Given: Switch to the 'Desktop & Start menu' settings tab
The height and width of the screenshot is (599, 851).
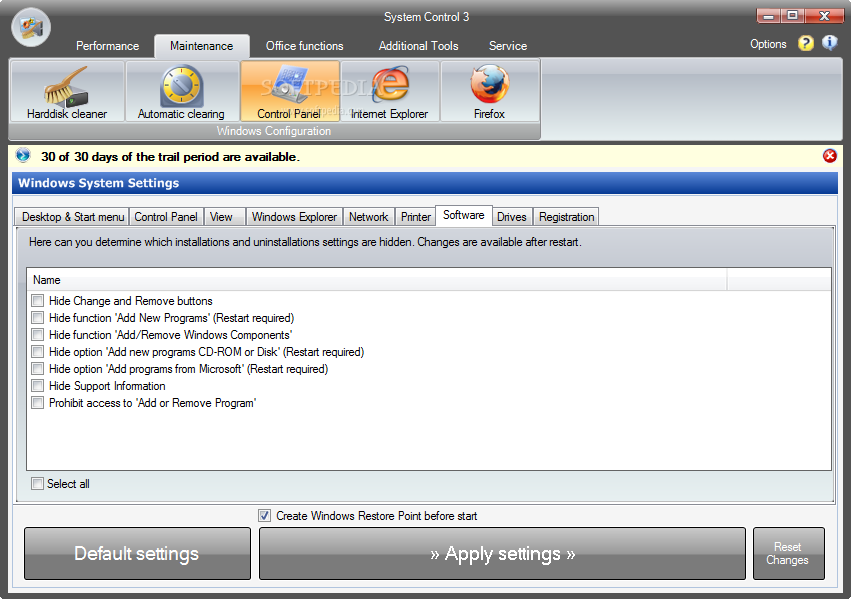Looking at the screenshot, I should point(72,217).
